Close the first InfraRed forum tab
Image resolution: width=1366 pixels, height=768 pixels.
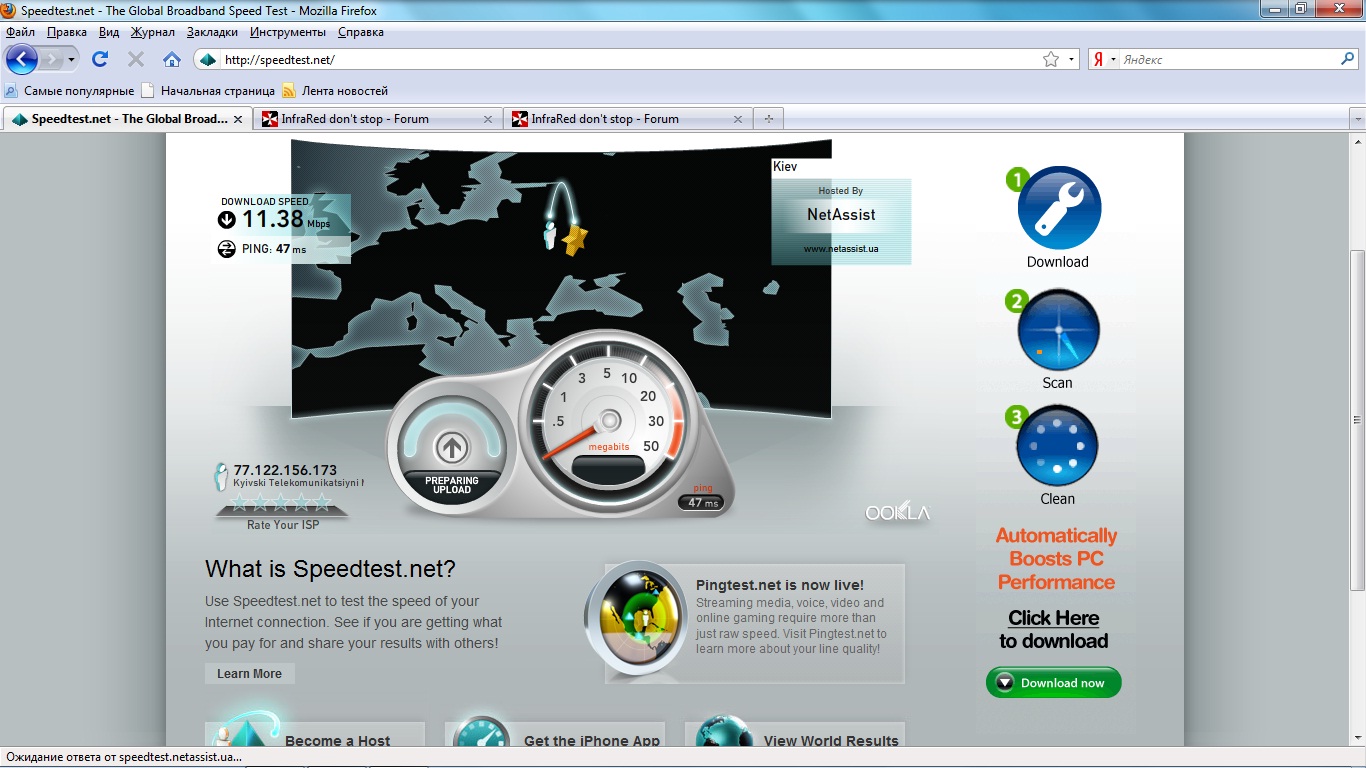point(488,119)
